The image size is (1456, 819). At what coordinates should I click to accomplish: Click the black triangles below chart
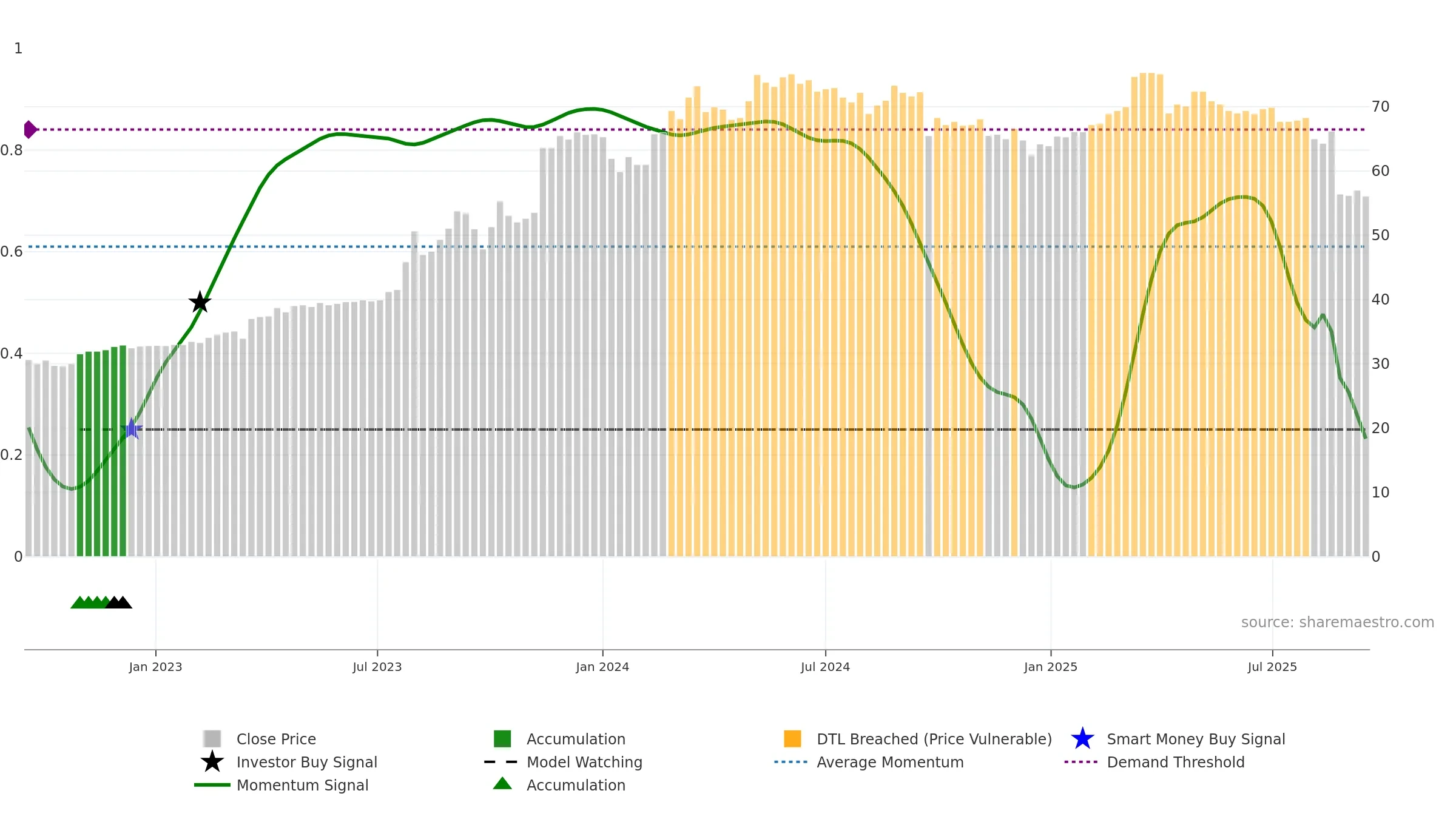(x=119, y=602)
